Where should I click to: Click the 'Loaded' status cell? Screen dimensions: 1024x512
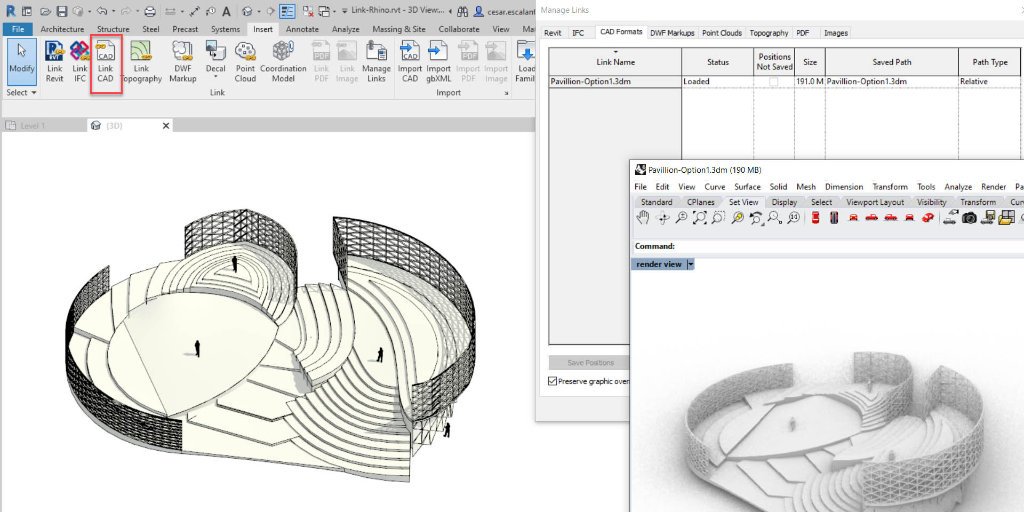pyautogui.click(x=718, y=82)
